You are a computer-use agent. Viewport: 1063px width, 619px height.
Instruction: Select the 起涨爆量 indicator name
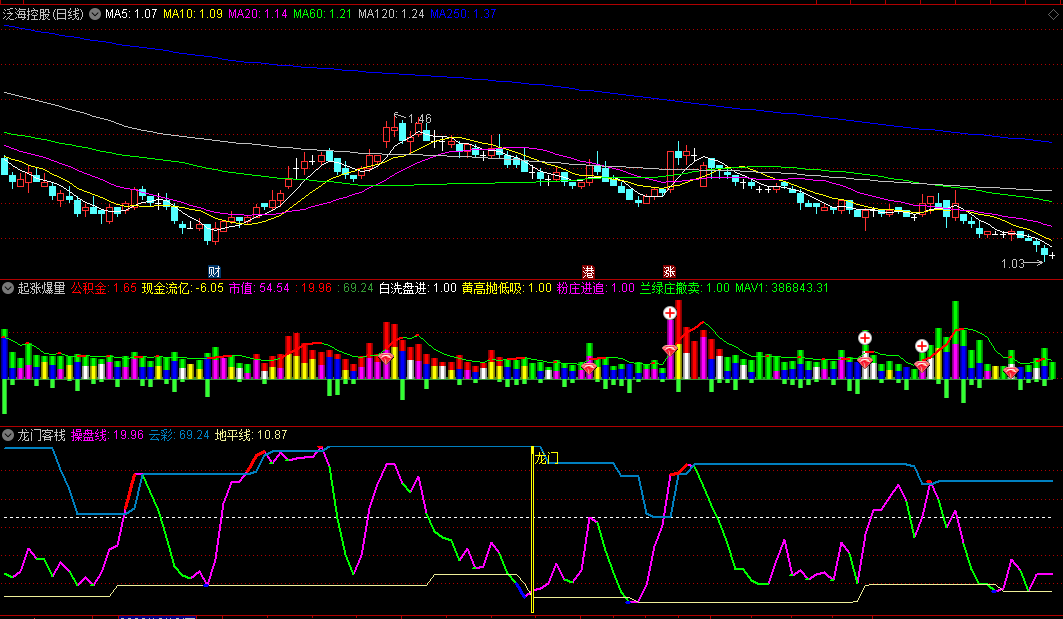click(x=41, y=288)
